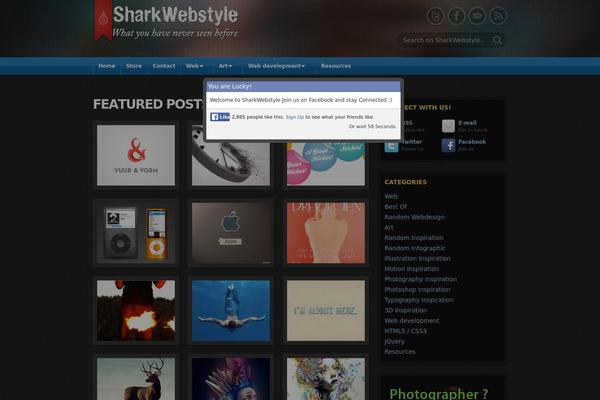Viewport: 600px width, 400px height.
Task: Open the Store menu item
Action: pyautogui.click(x=134, y=66)
